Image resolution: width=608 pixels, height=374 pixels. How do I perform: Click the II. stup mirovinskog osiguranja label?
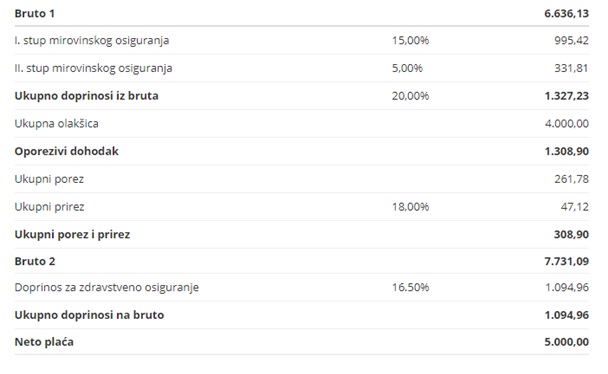pos(93,68)
